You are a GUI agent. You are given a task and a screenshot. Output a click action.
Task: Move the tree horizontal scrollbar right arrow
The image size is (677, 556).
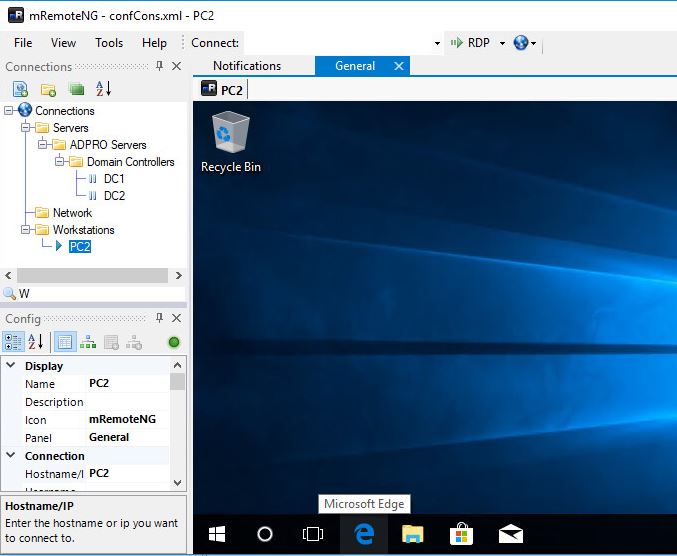(x=179, y=275)
